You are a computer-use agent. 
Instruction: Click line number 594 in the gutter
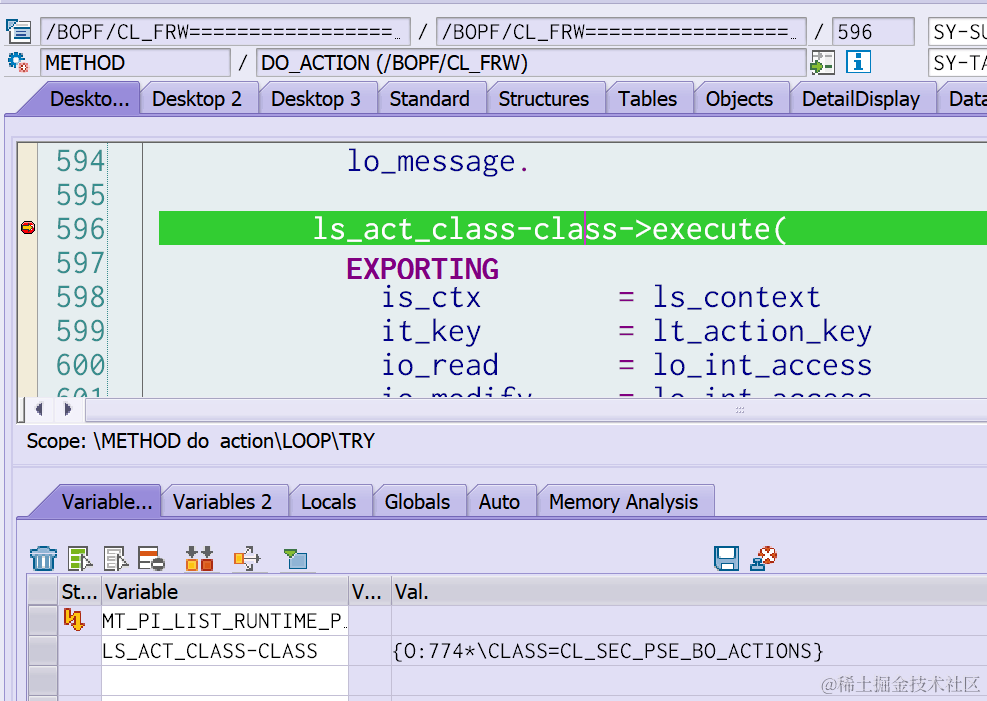80,161
